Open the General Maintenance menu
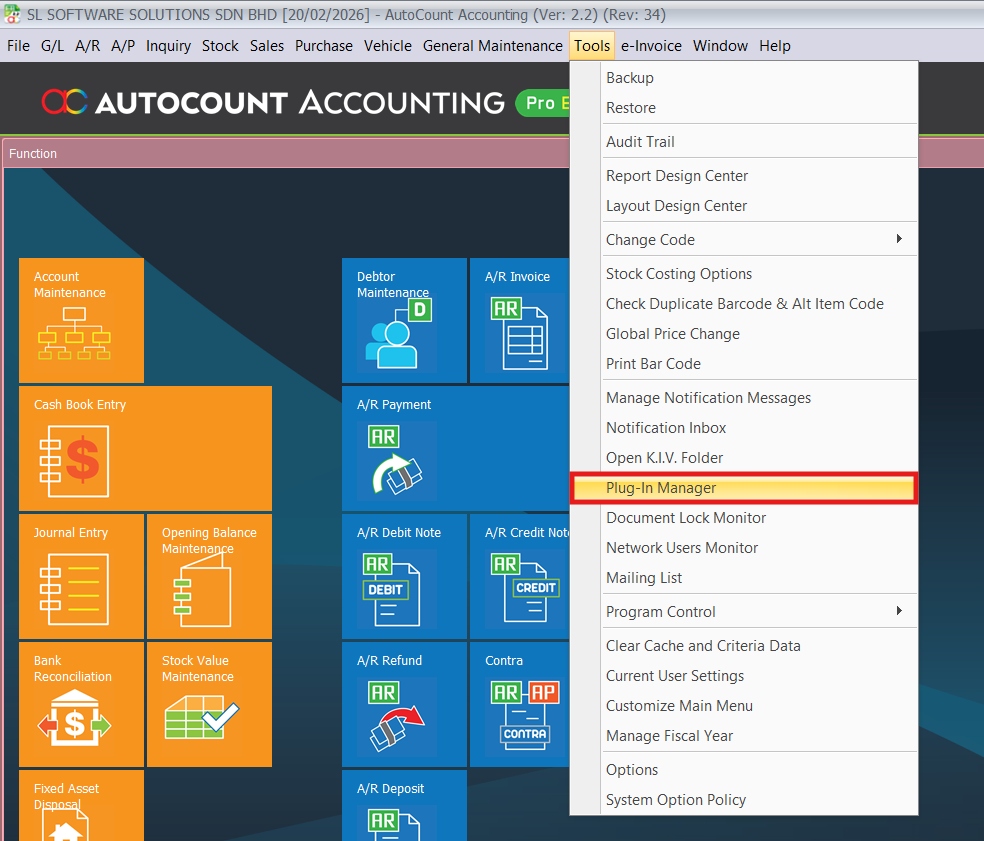 pyautogui.click(x=492, y=46)
